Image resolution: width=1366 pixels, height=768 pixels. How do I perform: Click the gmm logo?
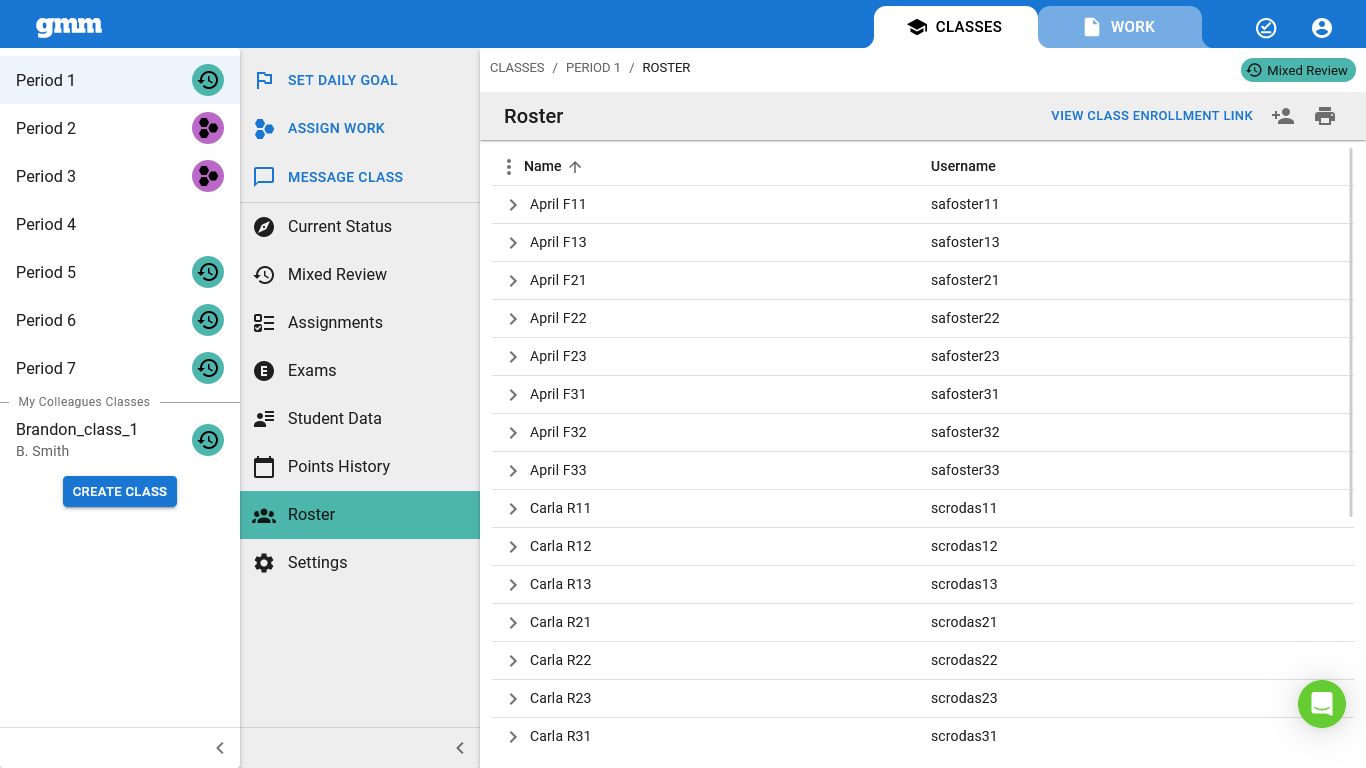[69, 27]
